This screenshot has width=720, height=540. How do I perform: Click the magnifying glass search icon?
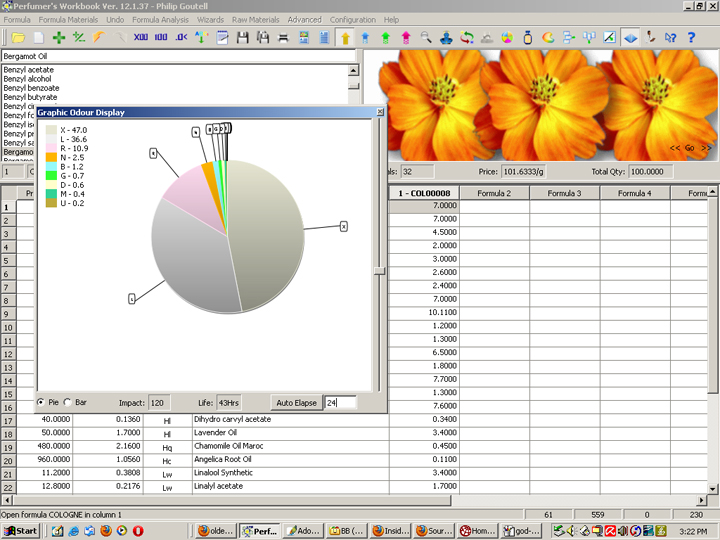426,37
